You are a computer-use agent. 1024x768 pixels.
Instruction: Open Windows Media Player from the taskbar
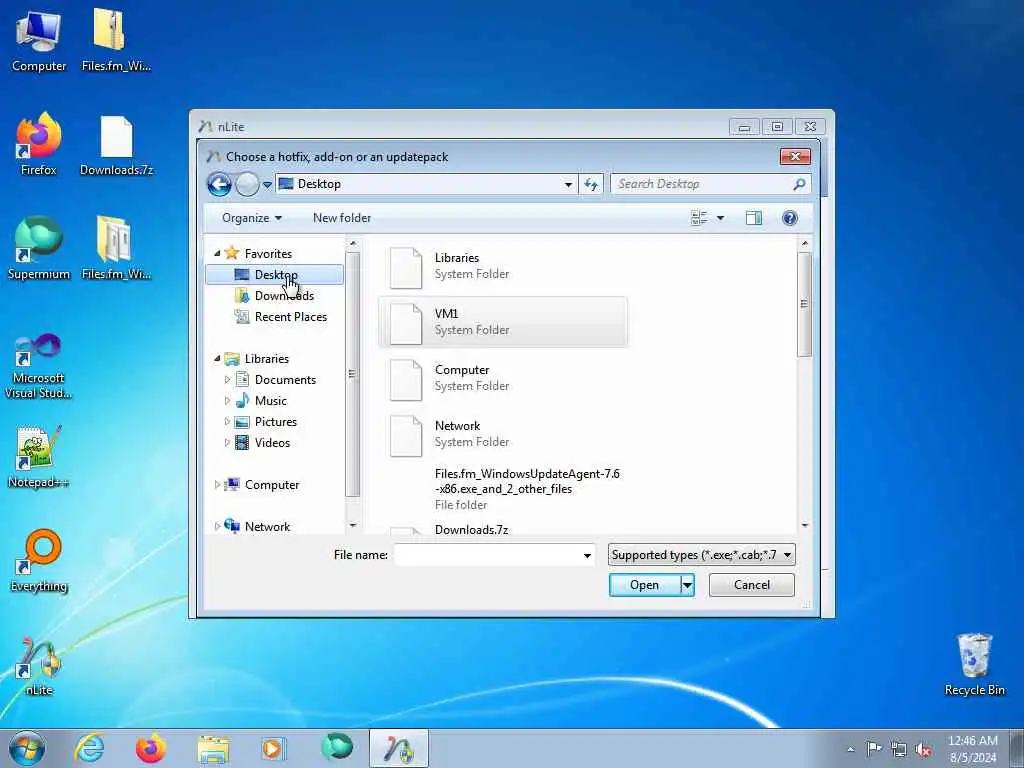coord(273,748)
